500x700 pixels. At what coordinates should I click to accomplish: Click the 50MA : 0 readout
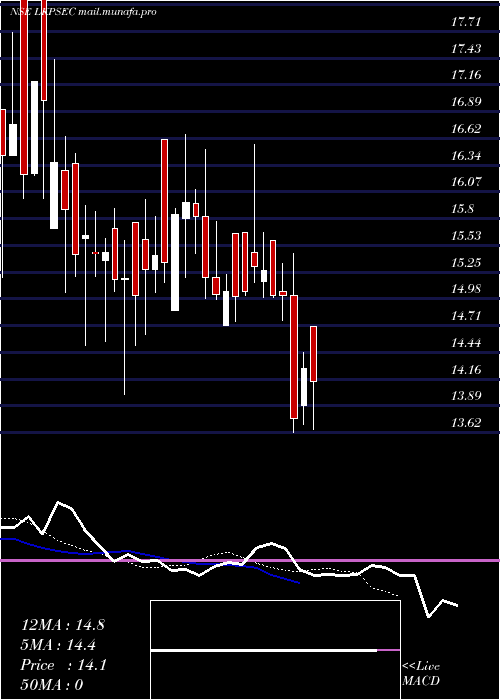[x=52, y=685]
